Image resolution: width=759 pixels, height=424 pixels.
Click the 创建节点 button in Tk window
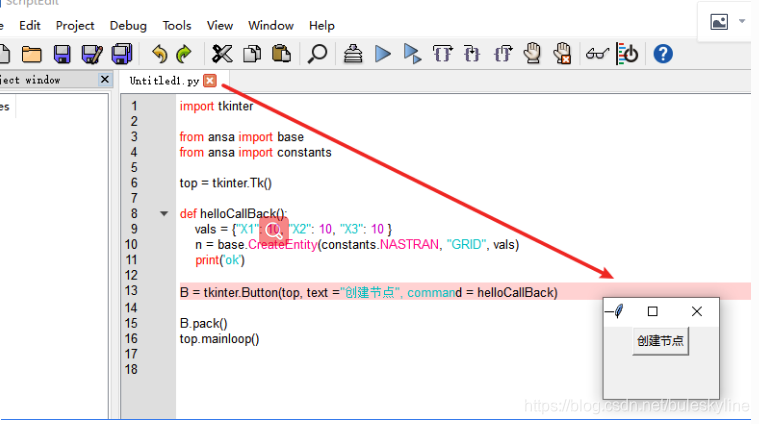coord(660,341)
